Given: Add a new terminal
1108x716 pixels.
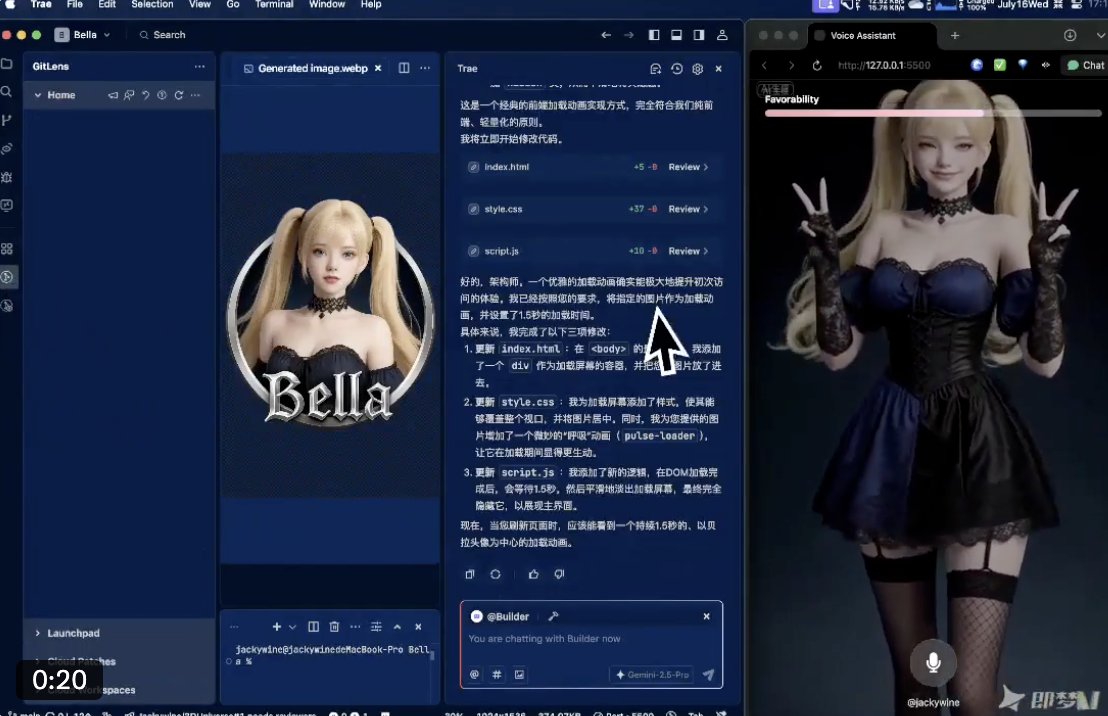Looking at the screenshot, I should coord(276,627).
